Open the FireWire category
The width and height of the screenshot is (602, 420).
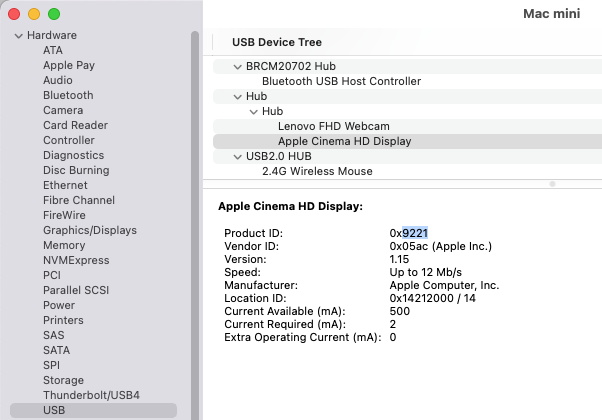pyautogui.click(x=64, y=215)
